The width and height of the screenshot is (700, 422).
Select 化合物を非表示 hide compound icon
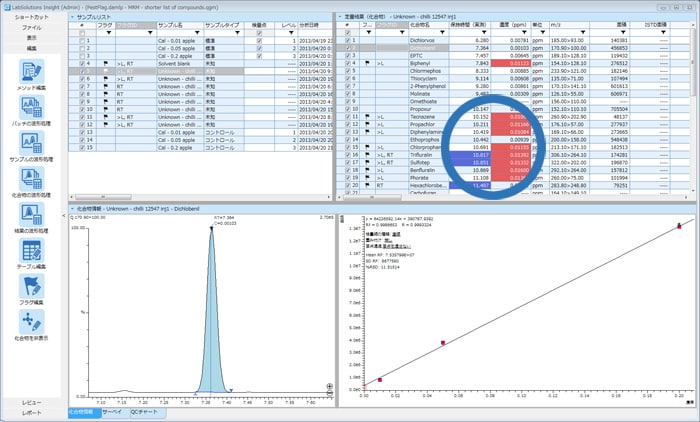[x=31, y=322]
